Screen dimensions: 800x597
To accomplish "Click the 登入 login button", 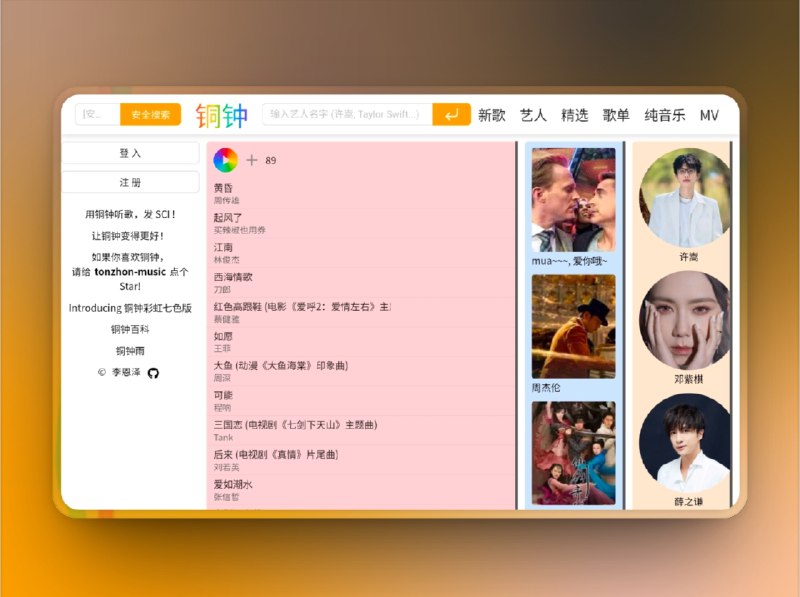I will [131, 153].
